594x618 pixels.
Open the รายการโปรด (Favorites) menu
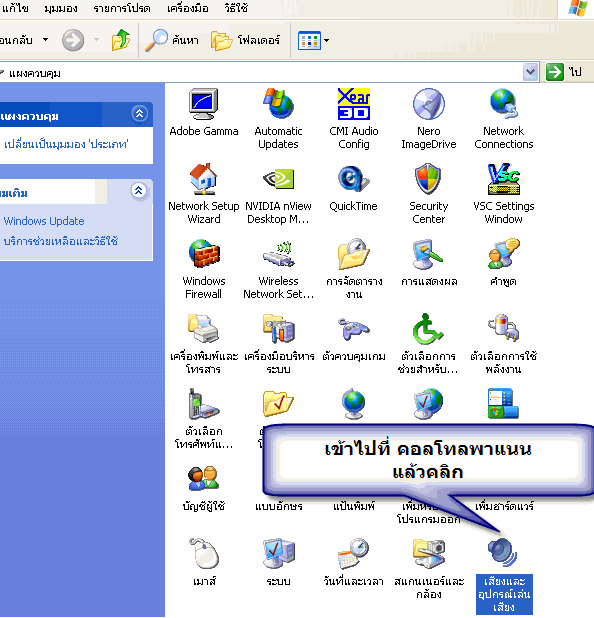coord(121,8)
